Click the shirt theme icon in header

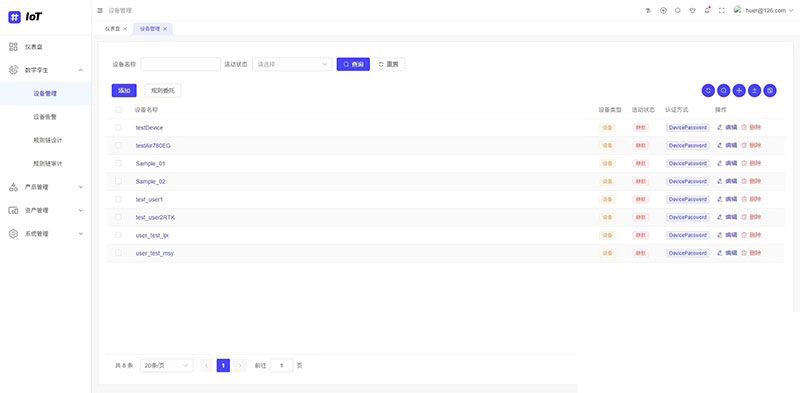click(692, 10)
